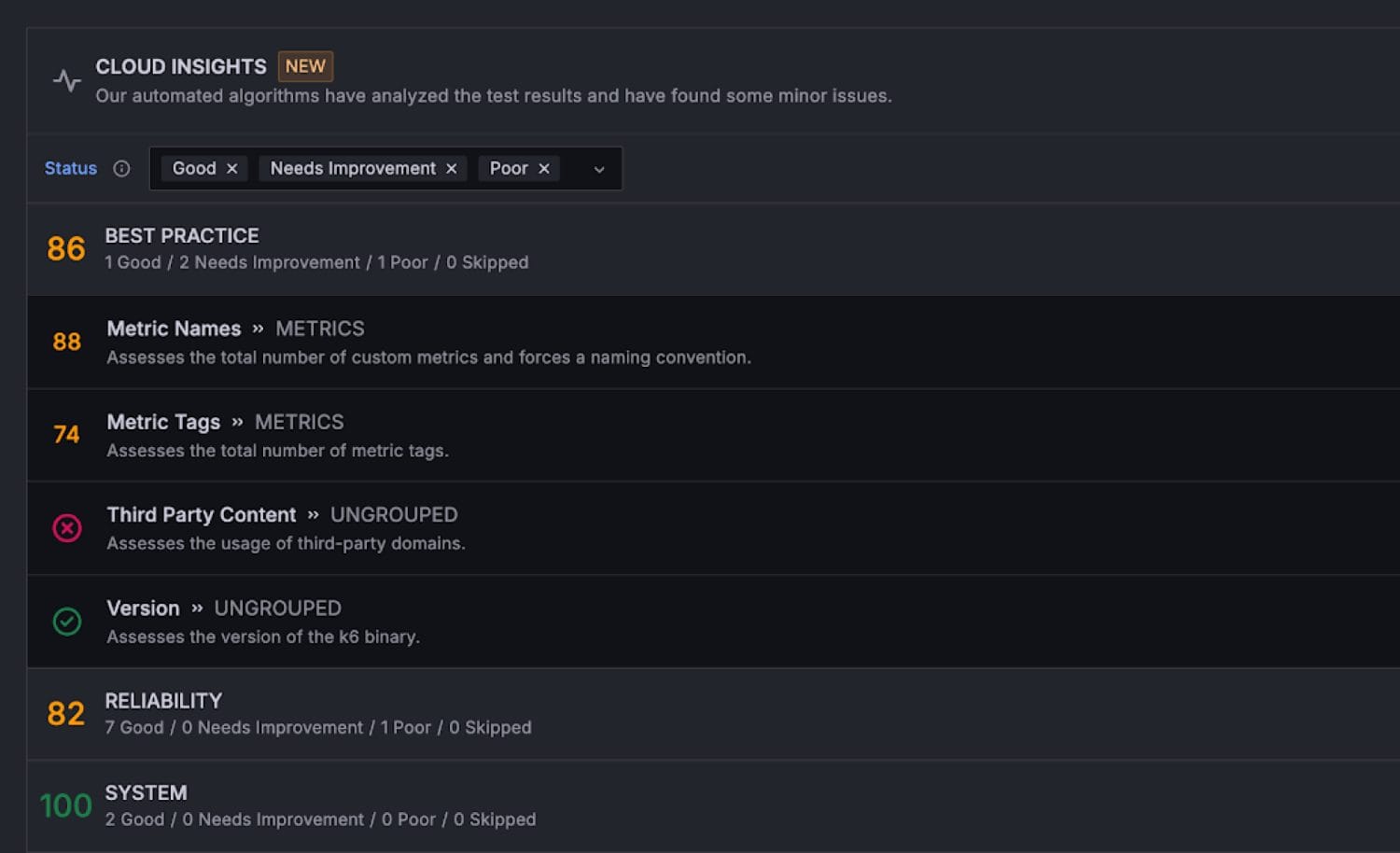Open the Version audit row
The height and width of the screenshot is (853, 1400).
(x=713, y=622)
